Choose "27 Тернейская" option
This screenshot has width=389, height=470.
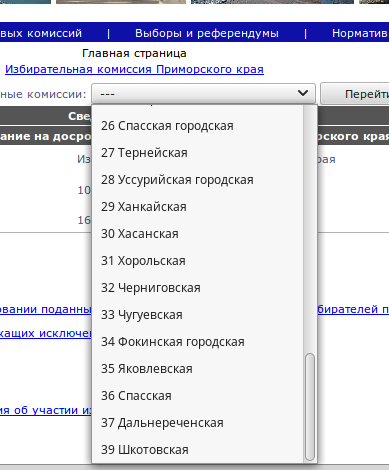coord(198,153)
